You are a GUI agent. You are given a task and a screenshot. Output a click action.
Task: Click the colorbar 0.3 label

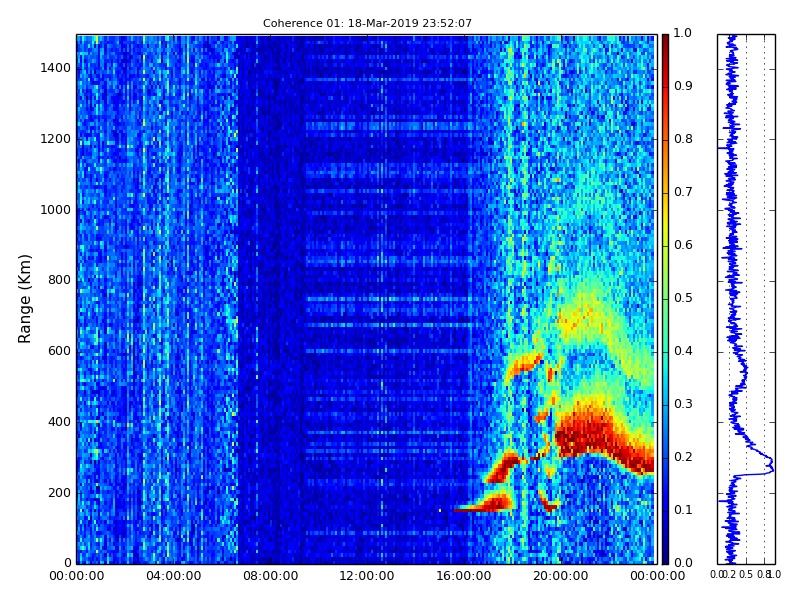pyautogui.click(x=683, y=404)
